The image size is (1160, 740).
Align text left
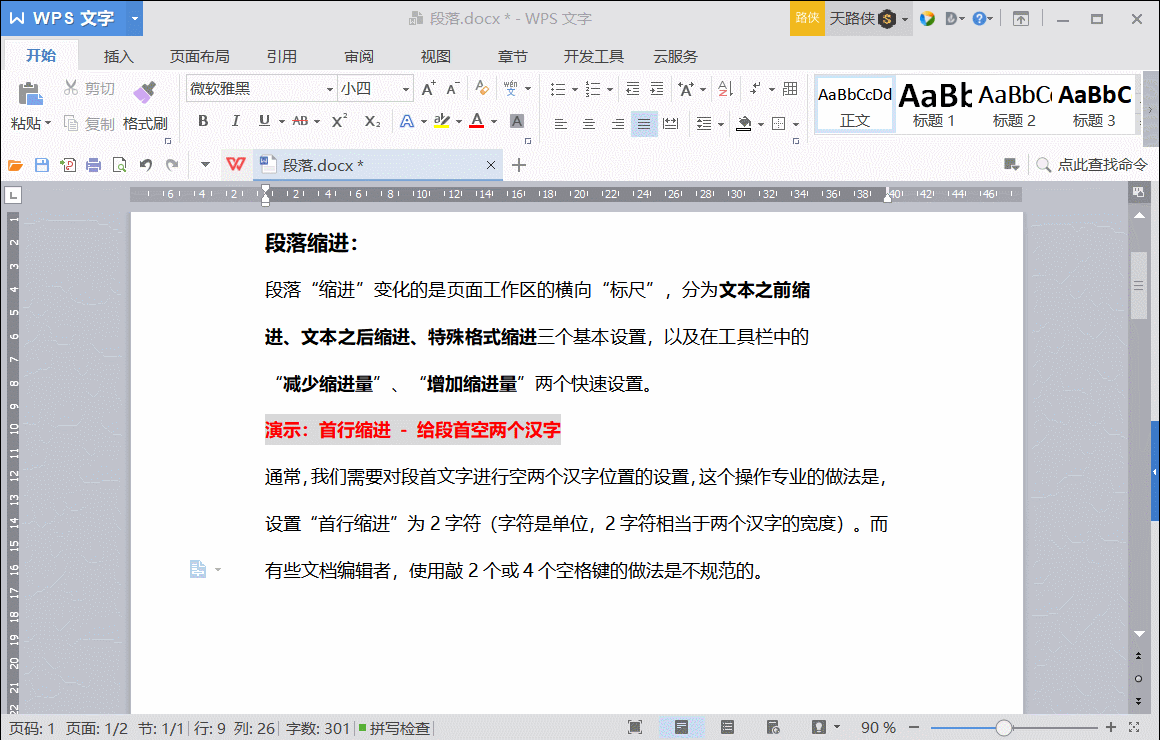pos(561,124)
